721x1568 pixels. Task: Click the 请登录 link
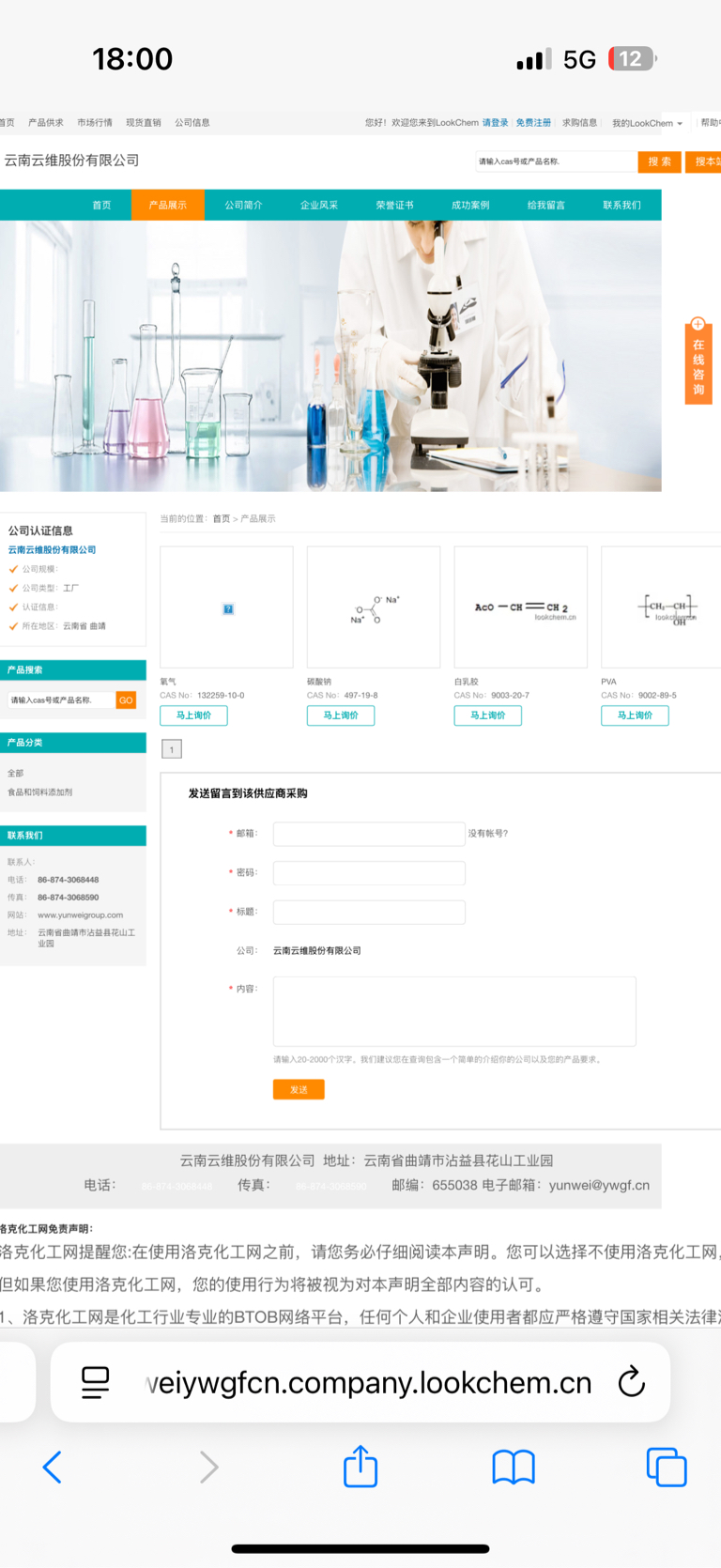(x=496, y=123)
